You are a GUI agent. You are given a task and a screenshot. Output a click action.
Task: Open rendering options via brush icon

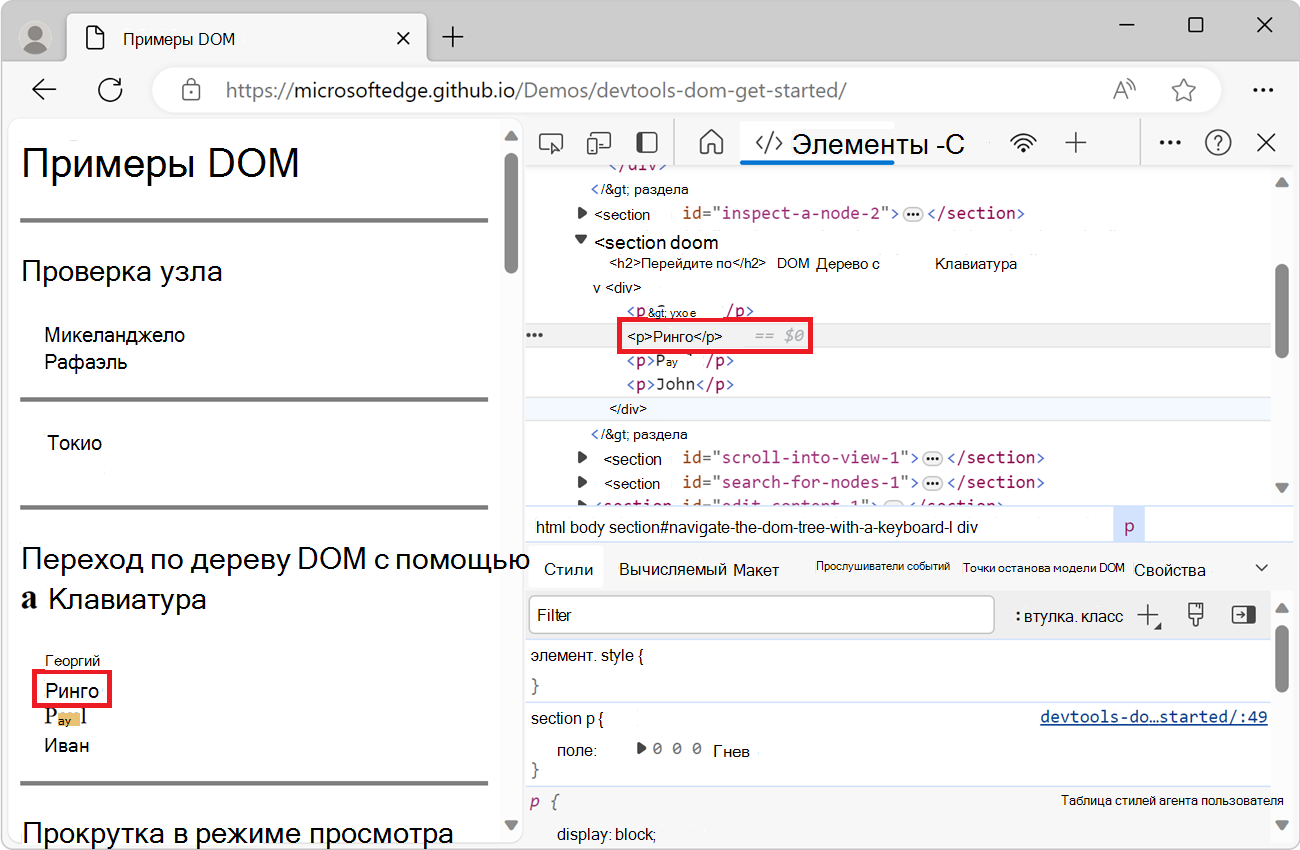[x=1195, y=615]
